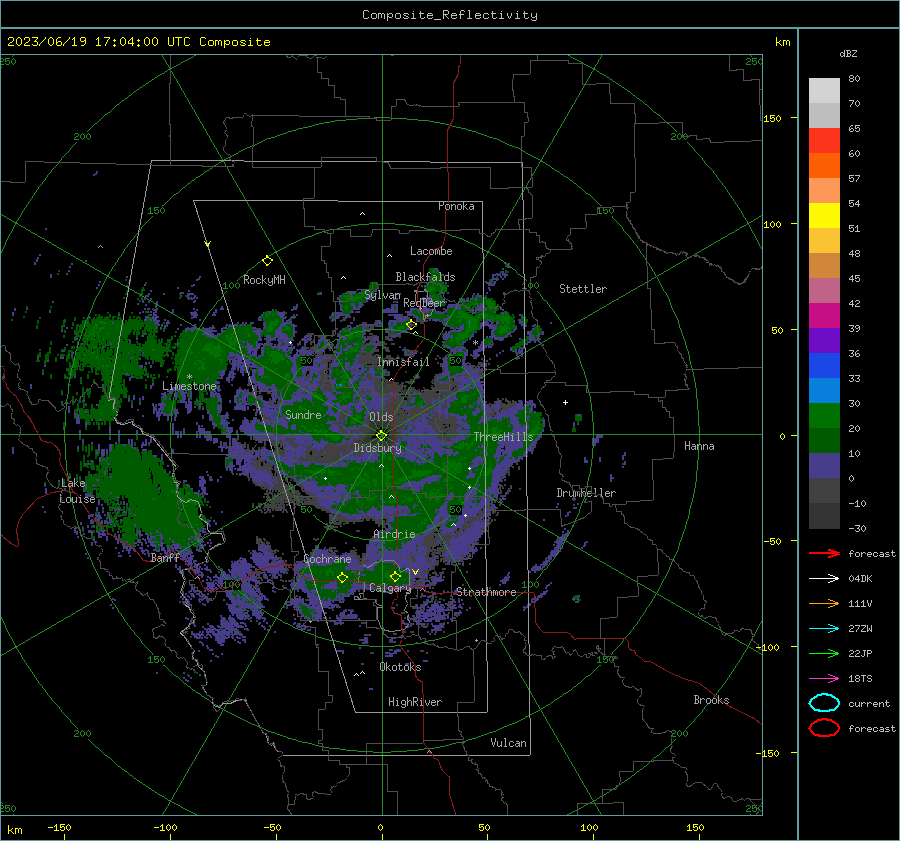Select the yellow diamond marker under RedDeer

coord(411,325)
